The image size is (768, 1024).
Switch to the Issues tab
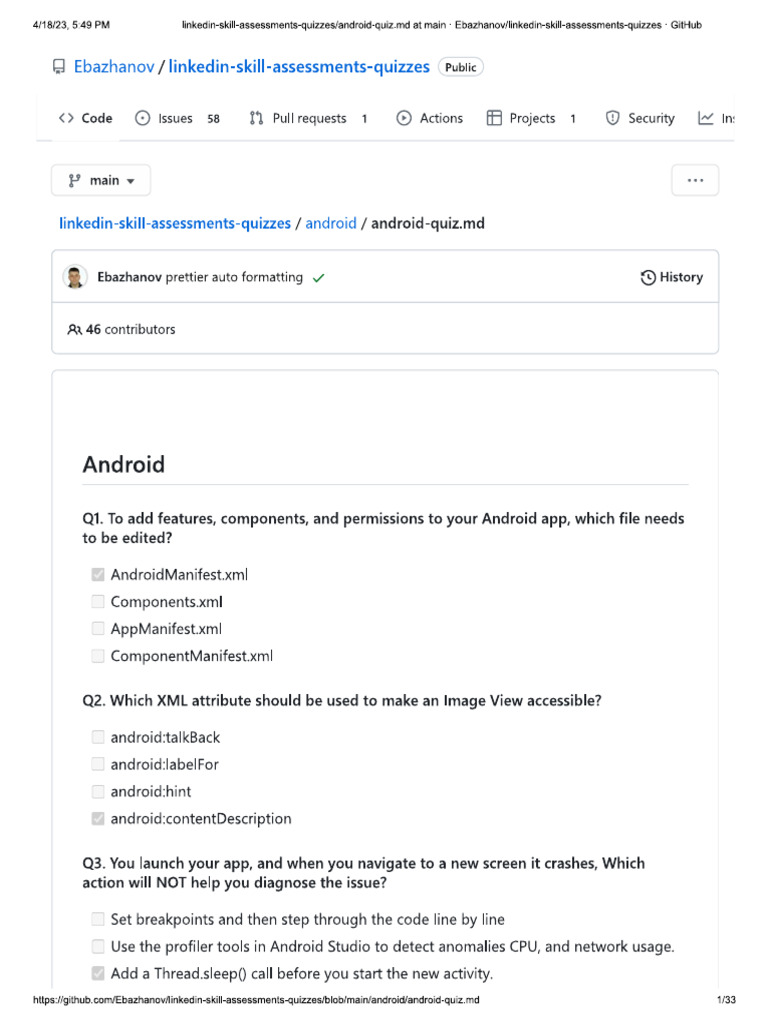click(176, 118)
